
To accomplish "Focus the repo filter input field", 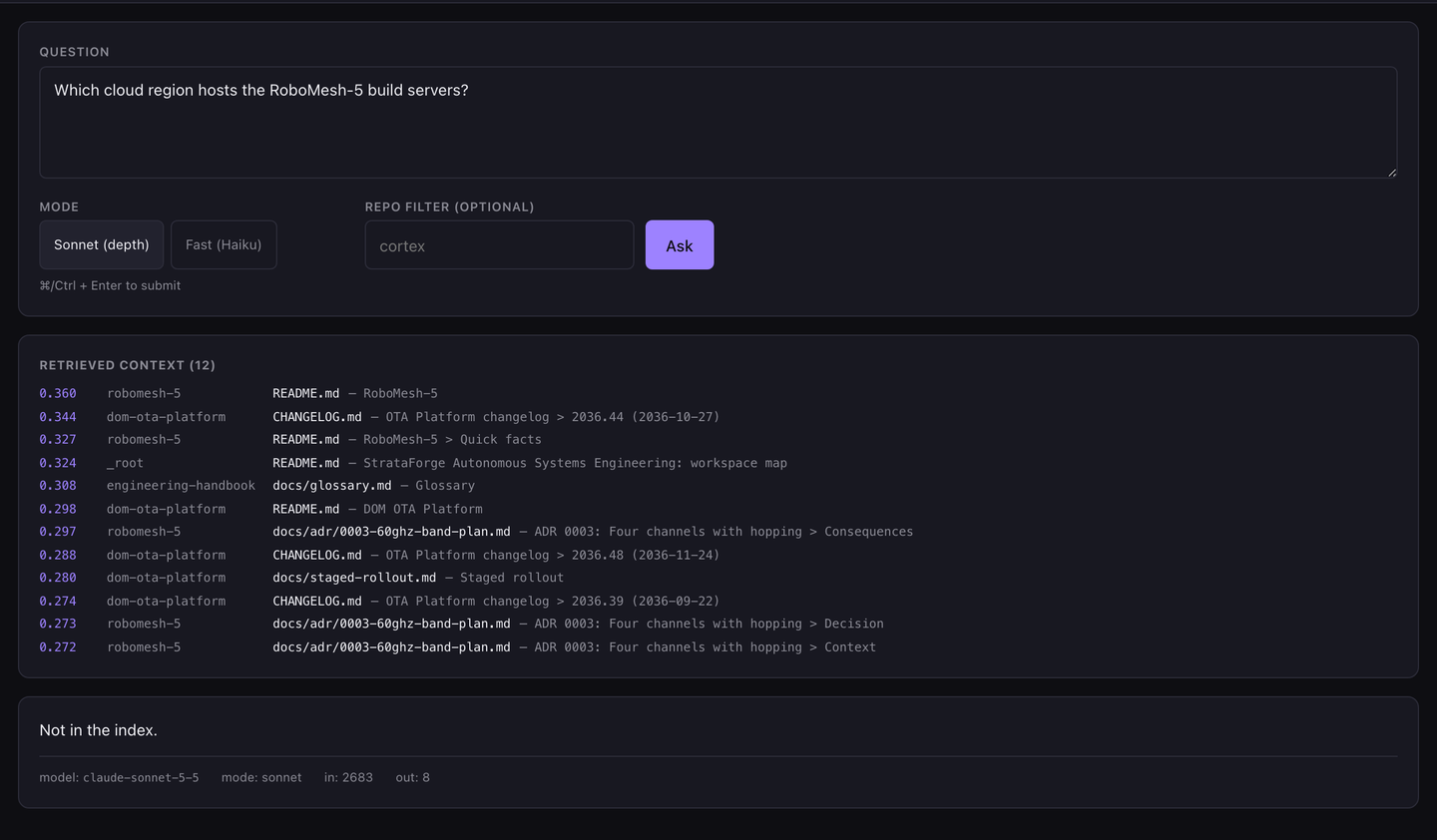I will (x=499, y=244).
